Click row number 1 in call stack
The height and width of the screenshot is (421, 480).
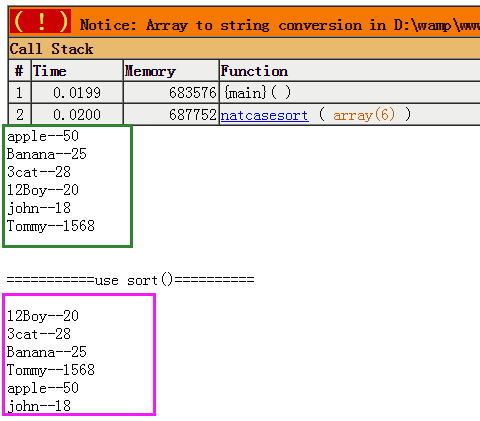coord(20,93)
